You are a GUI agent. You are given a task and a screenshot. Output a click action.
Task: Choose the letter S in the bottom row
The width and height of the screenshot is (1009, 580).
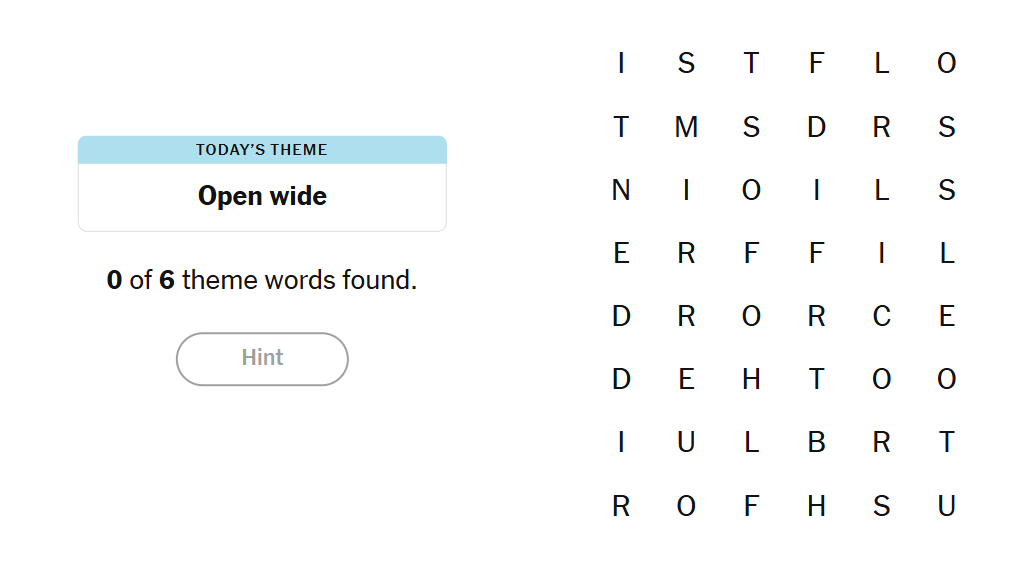881,506
